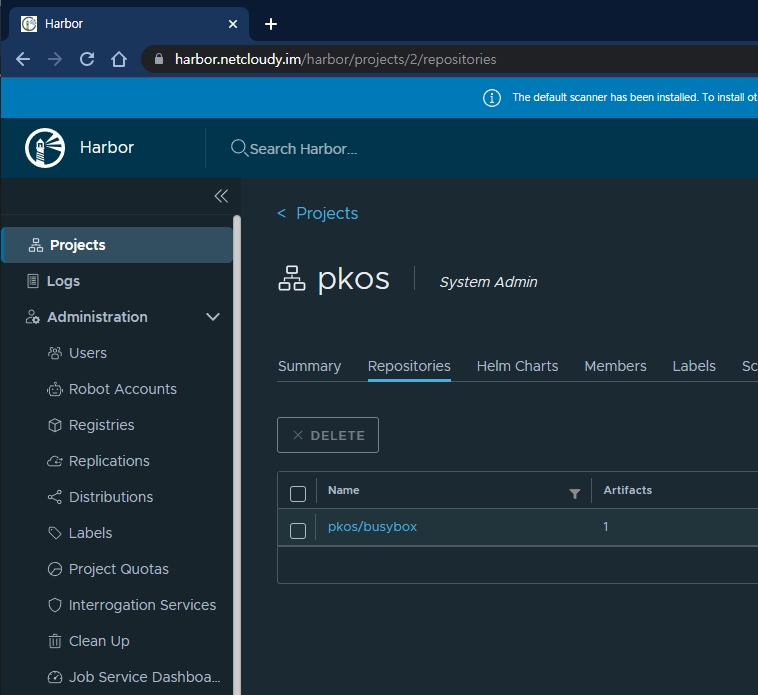This screenshot has width=758, height=695.
Task: Click the Artifacts column header
Action: (x=627, y=490)
